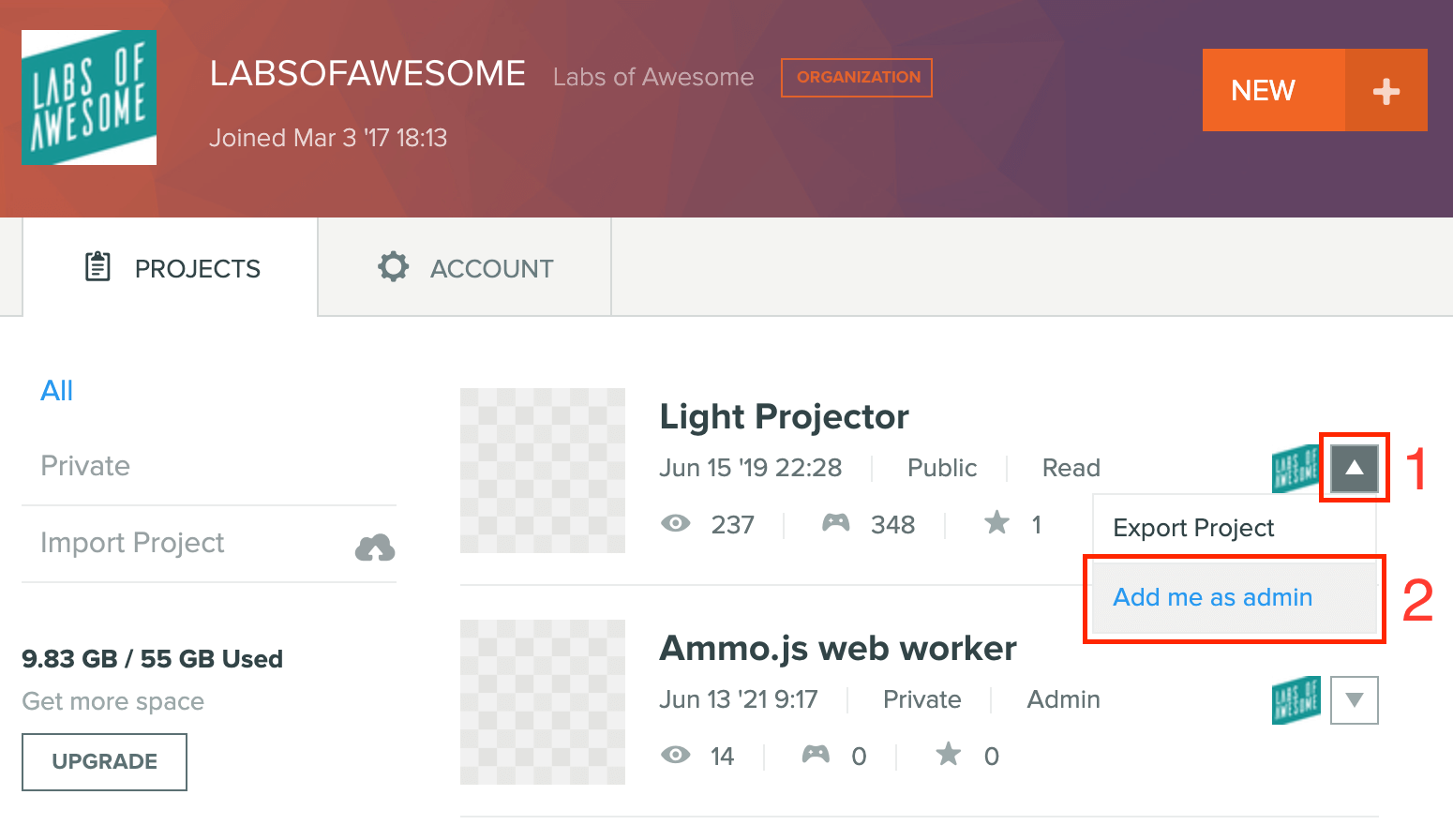Switch to the ACCOUNT tab
The width and height of the screenshot is (1453, 840).
tap(465, 267)
